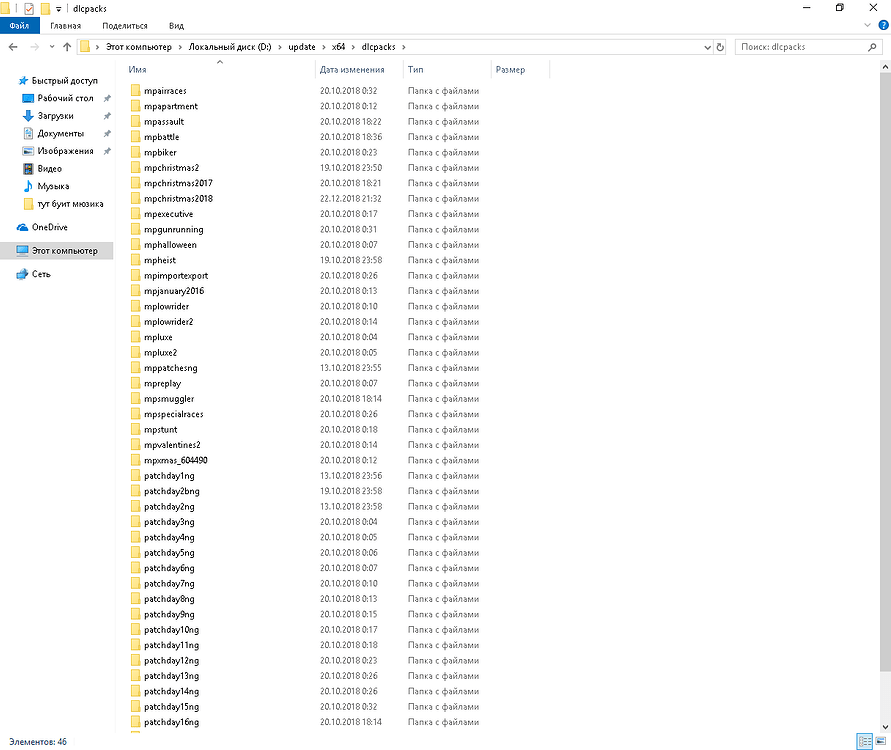The height and width of the screenshot is (750, 891).
Task: Unpin Рабочий стол using pin icon
Action: [x=107, y=98]
